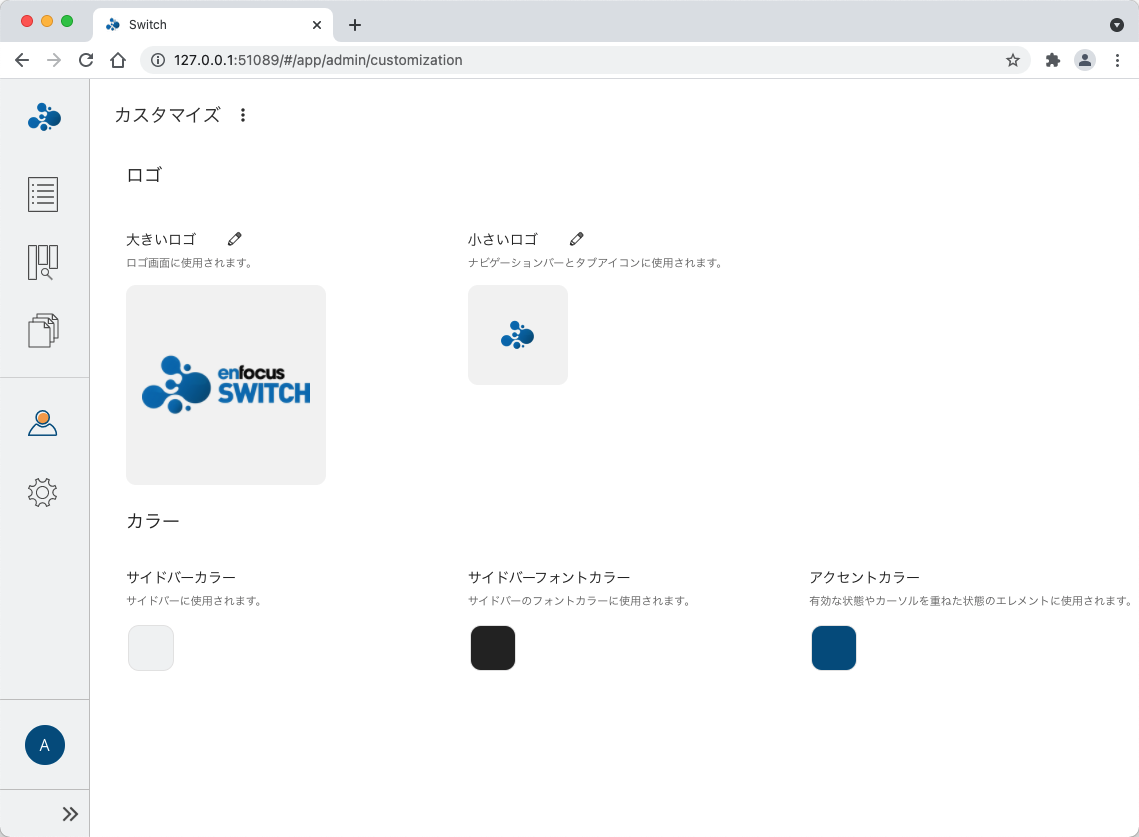Image resolution: width=1139 pixels, height=837 pixels.
Task: Edit the 小さいロゴ with pencil icon
Action: point(576,239)
